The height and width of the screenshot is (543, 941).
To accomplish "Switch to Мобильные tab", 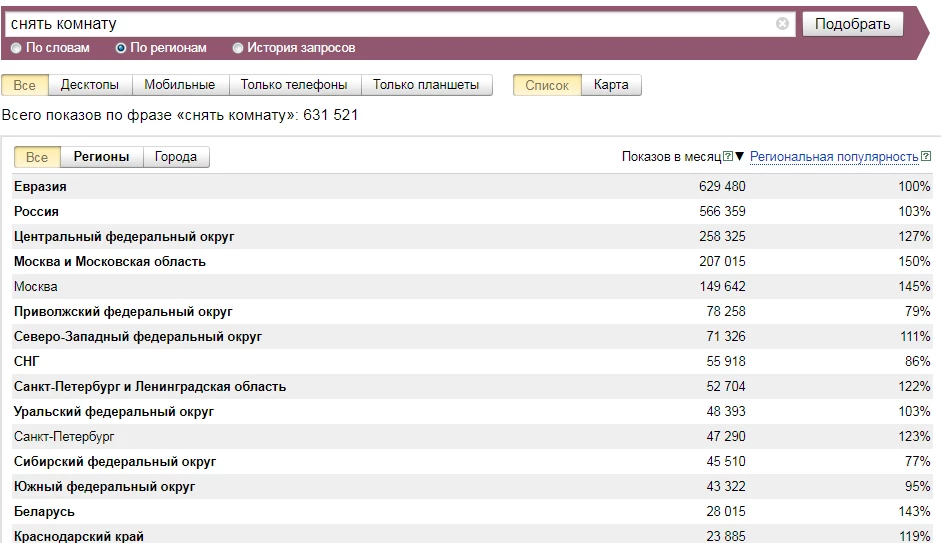I will coord(179,85).
